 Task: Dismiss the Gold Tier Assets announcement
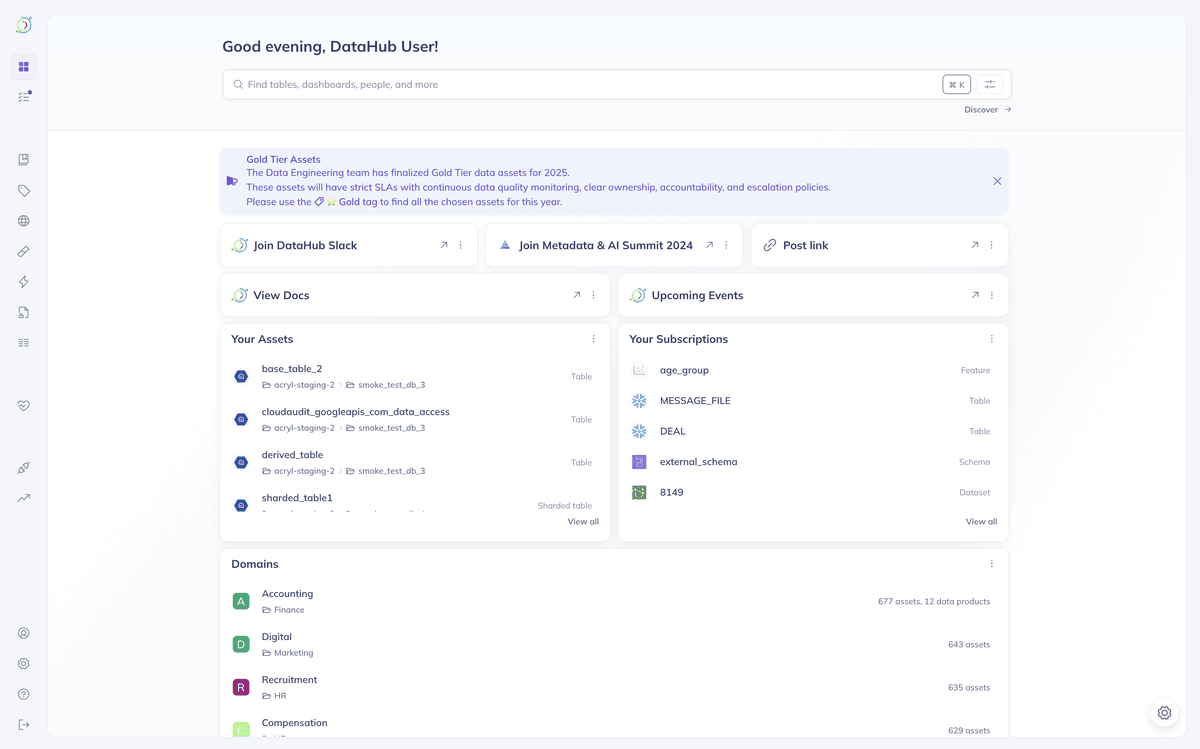996,181
